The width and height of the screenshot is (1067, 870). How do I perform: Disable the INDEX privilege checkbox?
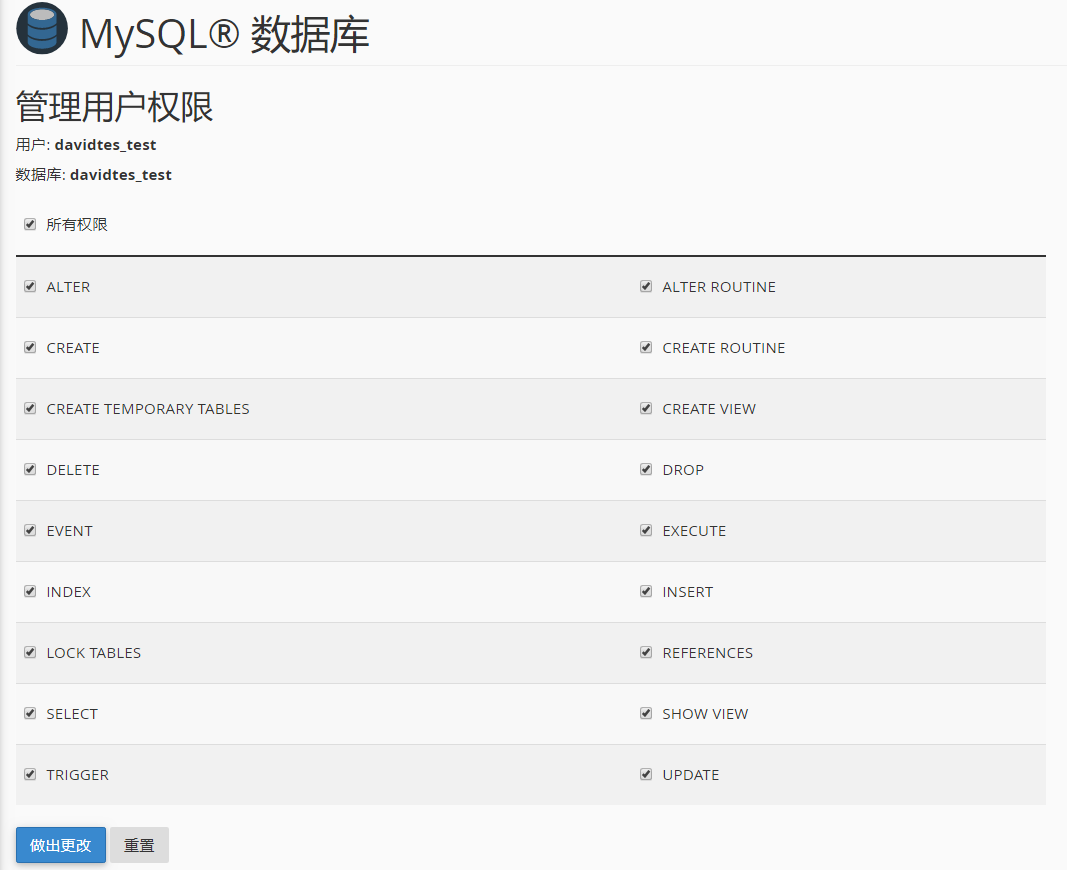coord(30,591)
